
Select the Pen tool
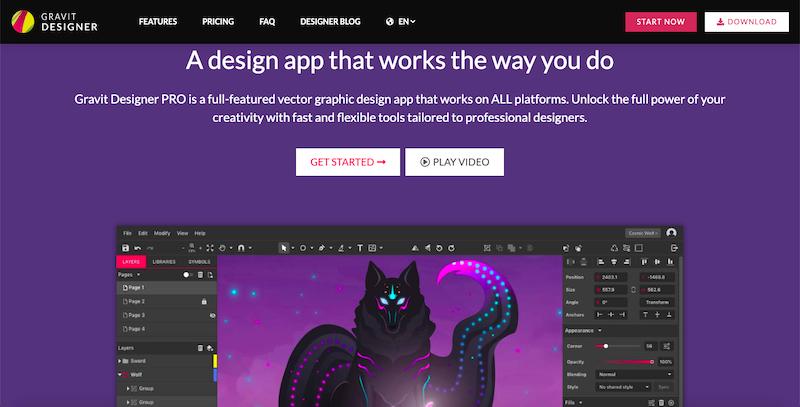pos(322,248)
